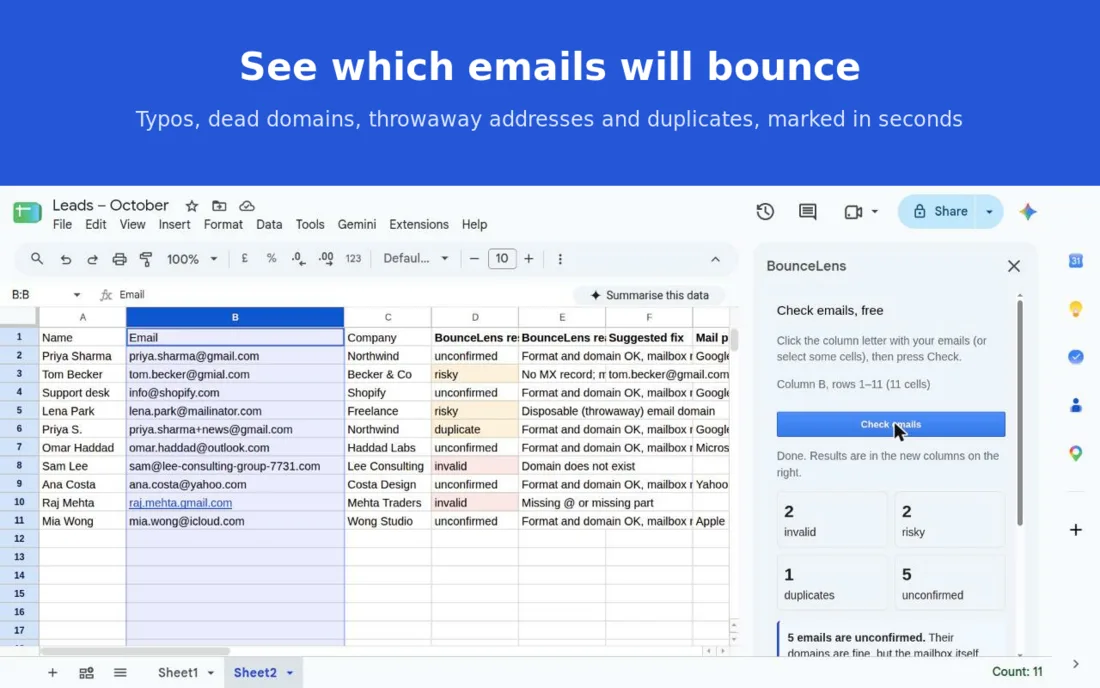The image size is (1100, 688).
Task: Format as currency pound icon
Action: pos(244,258)
